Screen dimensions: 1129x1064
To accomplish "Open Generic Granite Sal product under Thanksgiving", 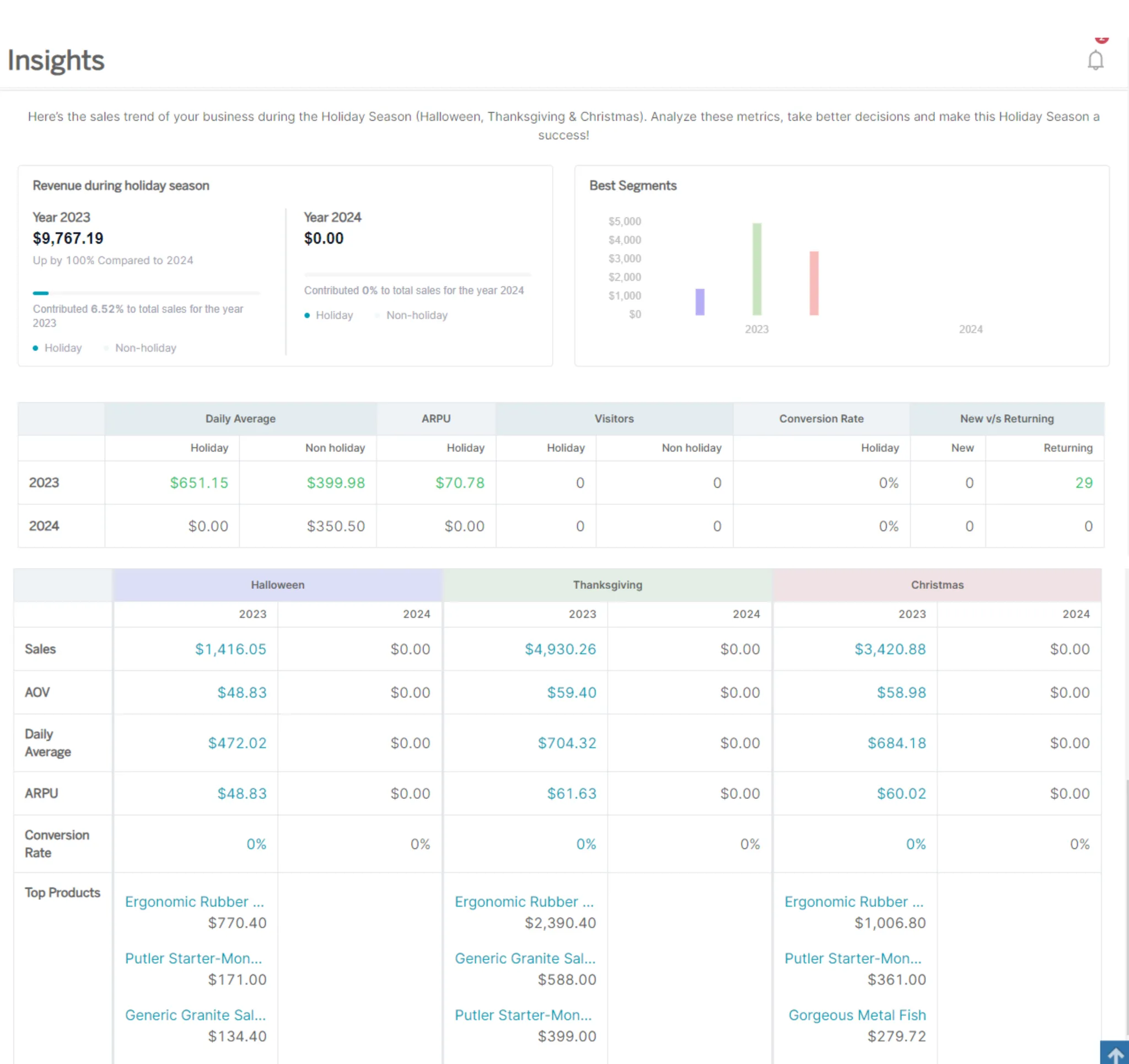I will click(x=525, y=958).
